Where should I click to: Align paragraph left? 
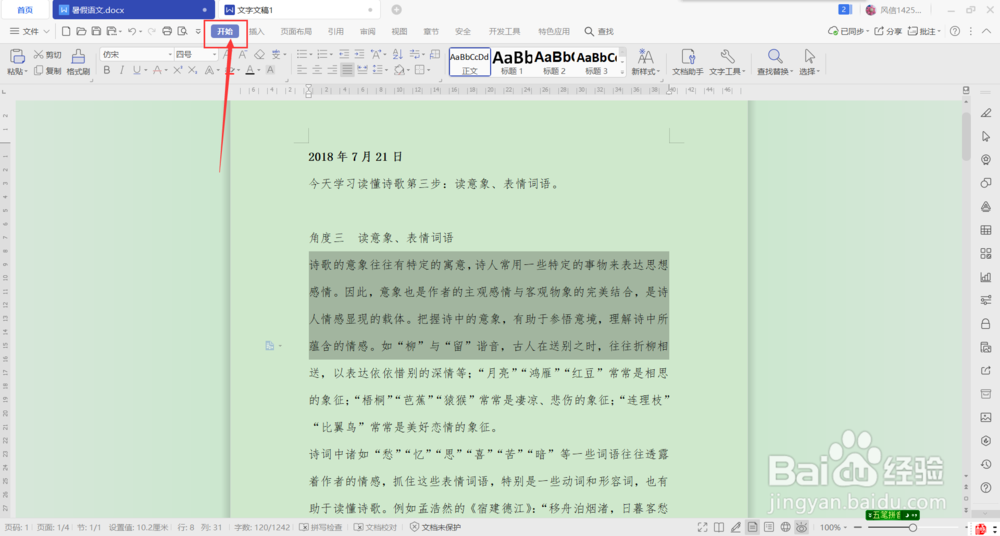[302, 70]
